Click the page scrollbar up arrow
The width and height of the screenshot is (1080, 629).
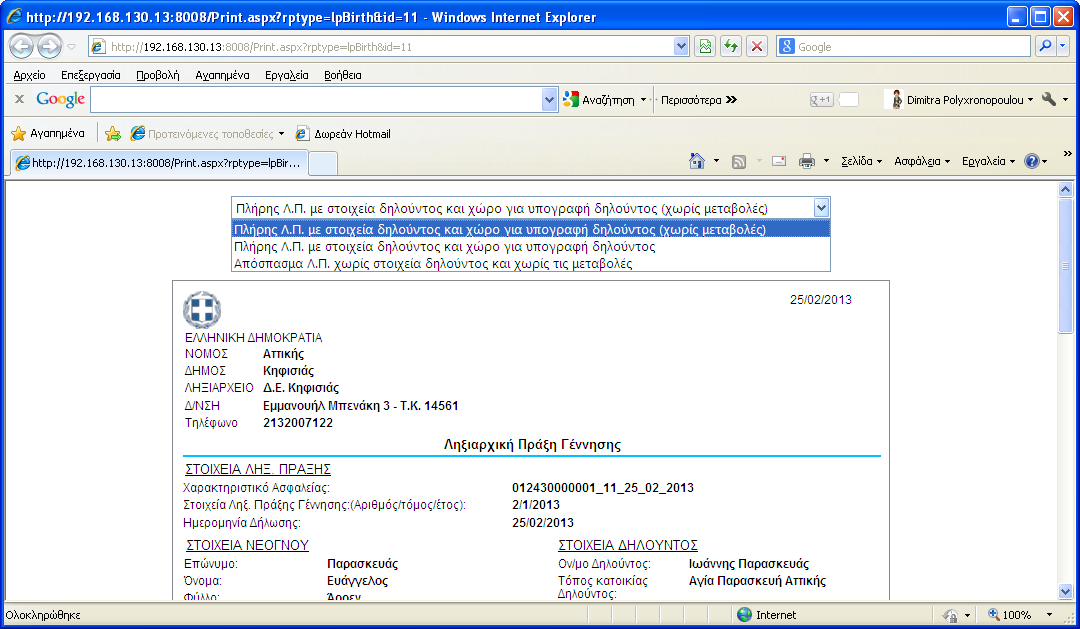(1066, 189)
